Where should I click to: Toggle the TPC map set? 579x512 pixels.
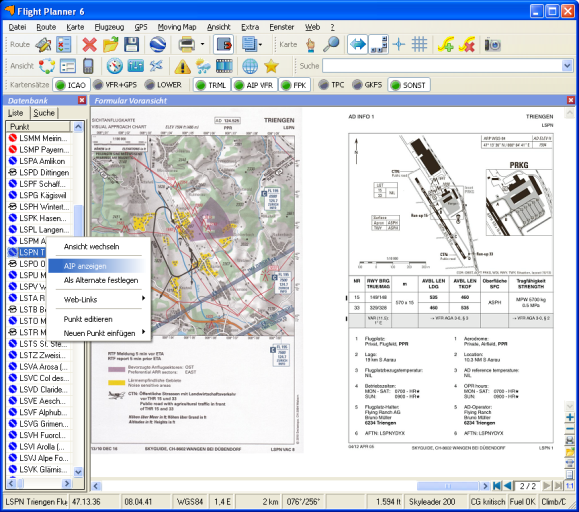coord(331,85)
